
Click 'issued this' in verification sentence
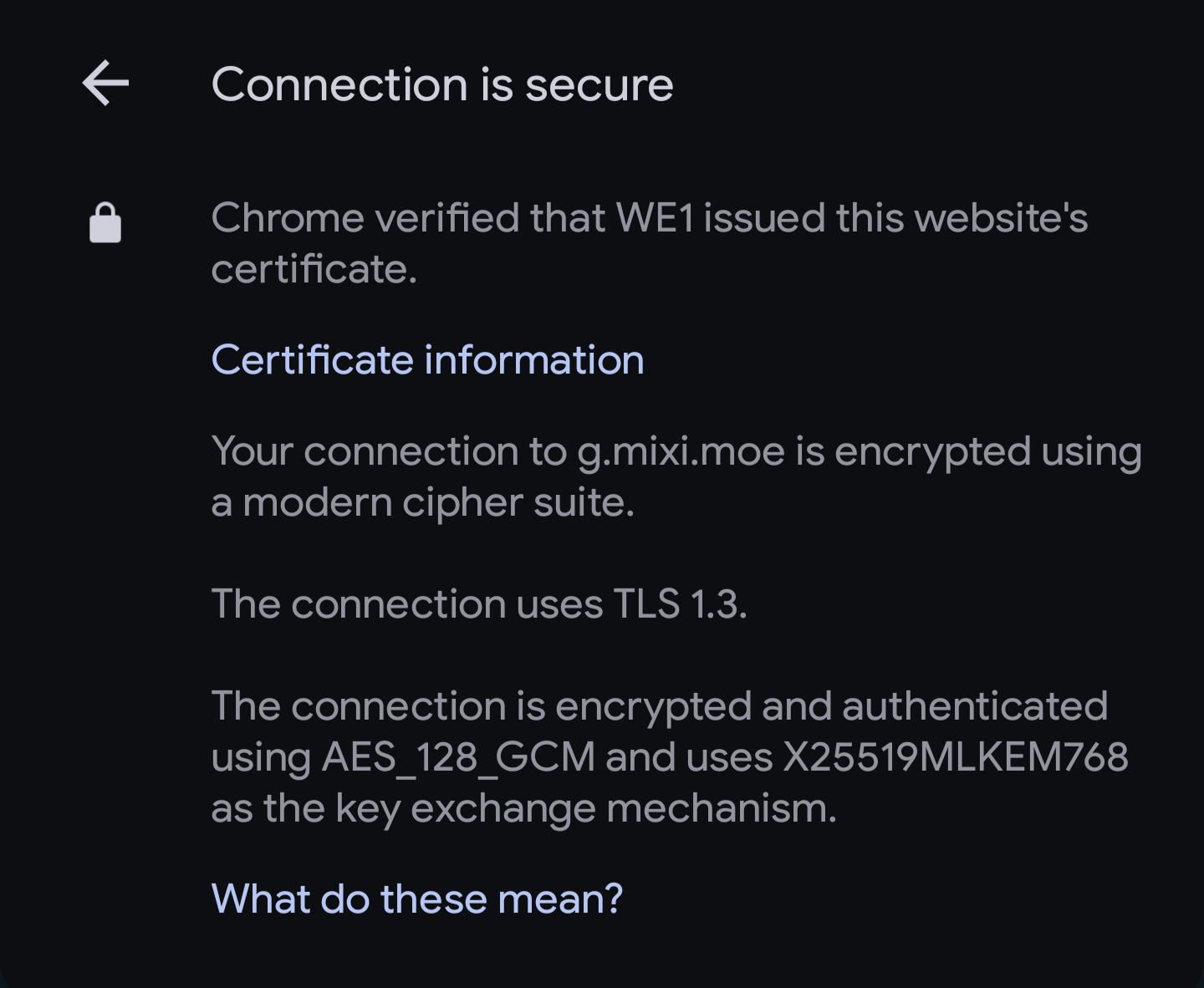click(x=804, y=218)
